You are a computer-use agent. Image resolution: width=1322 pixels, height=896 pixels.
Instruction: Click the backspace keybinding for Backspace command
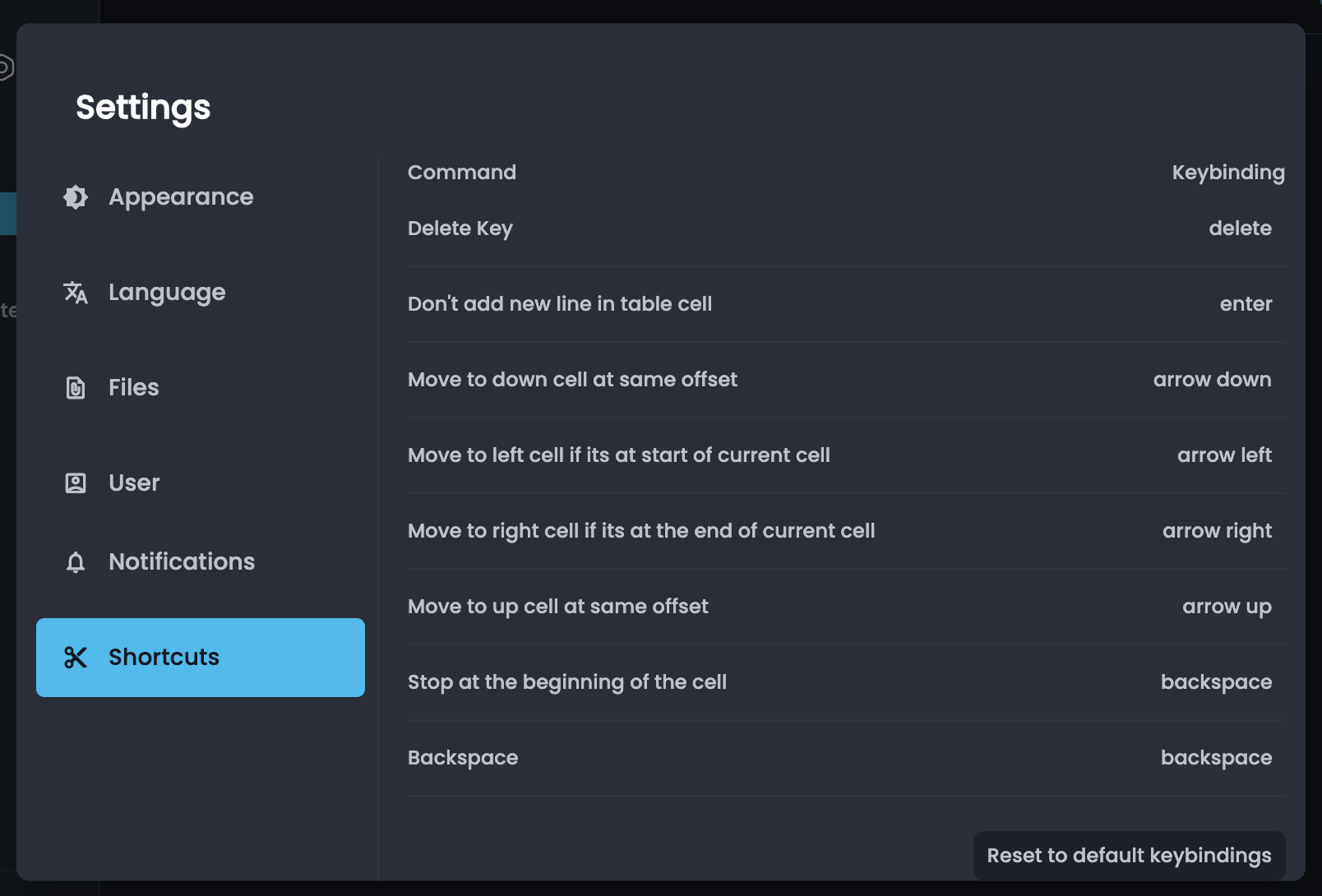click(1216, 757)
